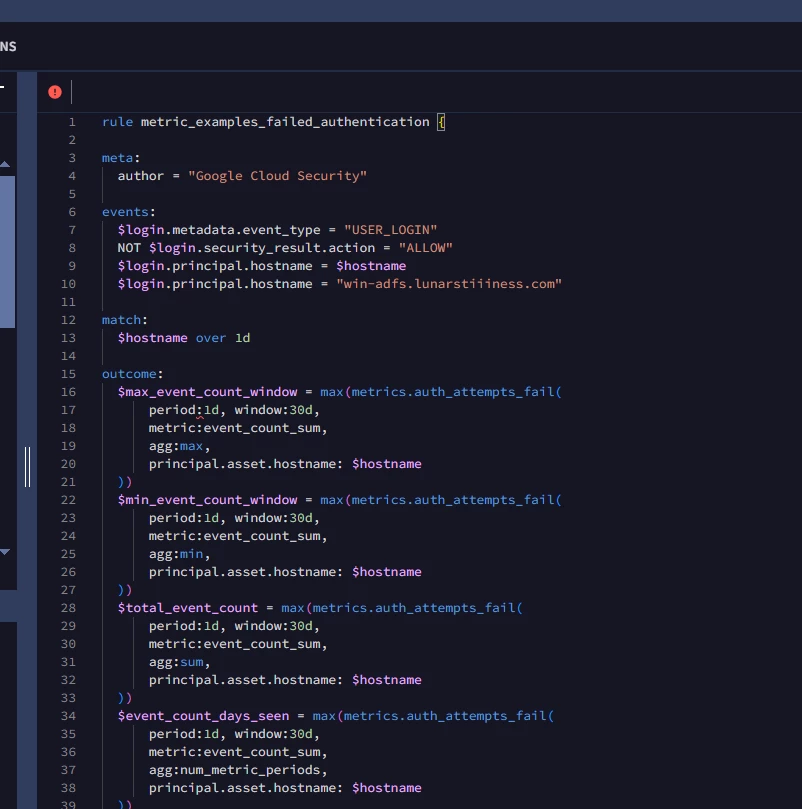The image size is (802, 809).
Task: Click the "ALLOW" string on line 8
Action: [425, 248]
